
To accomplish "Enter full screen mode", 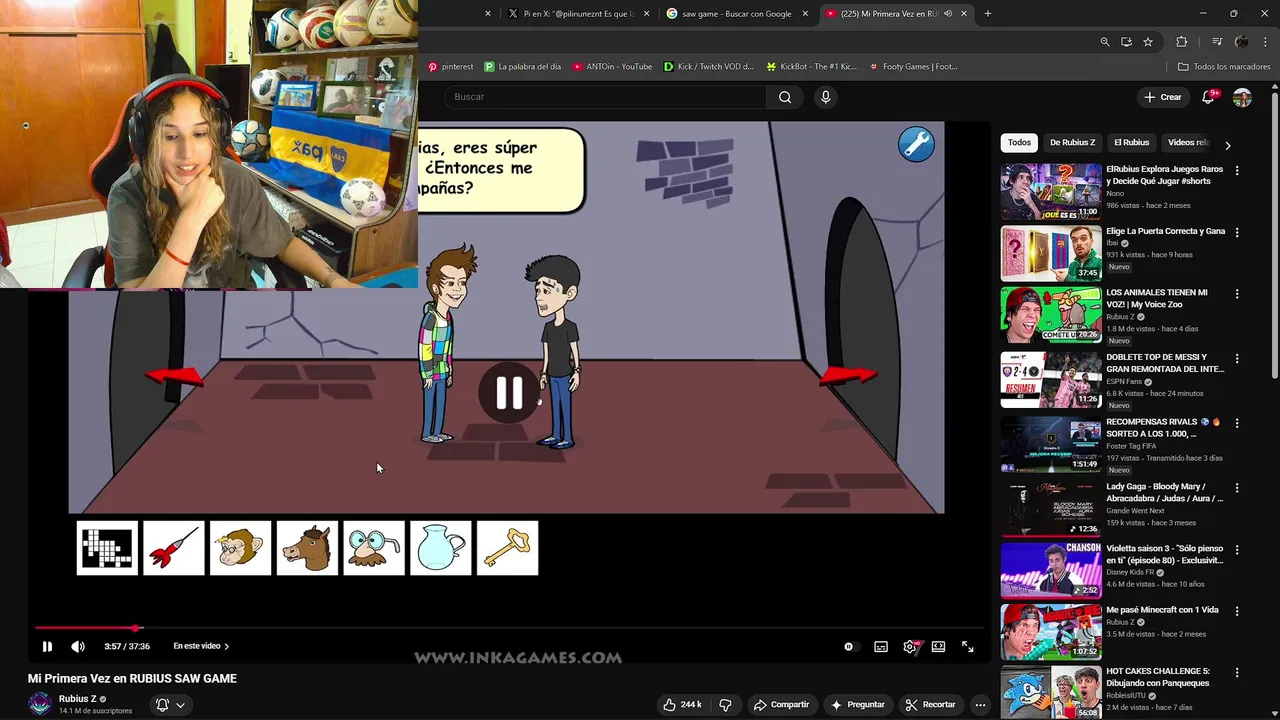I will point(968,647).
